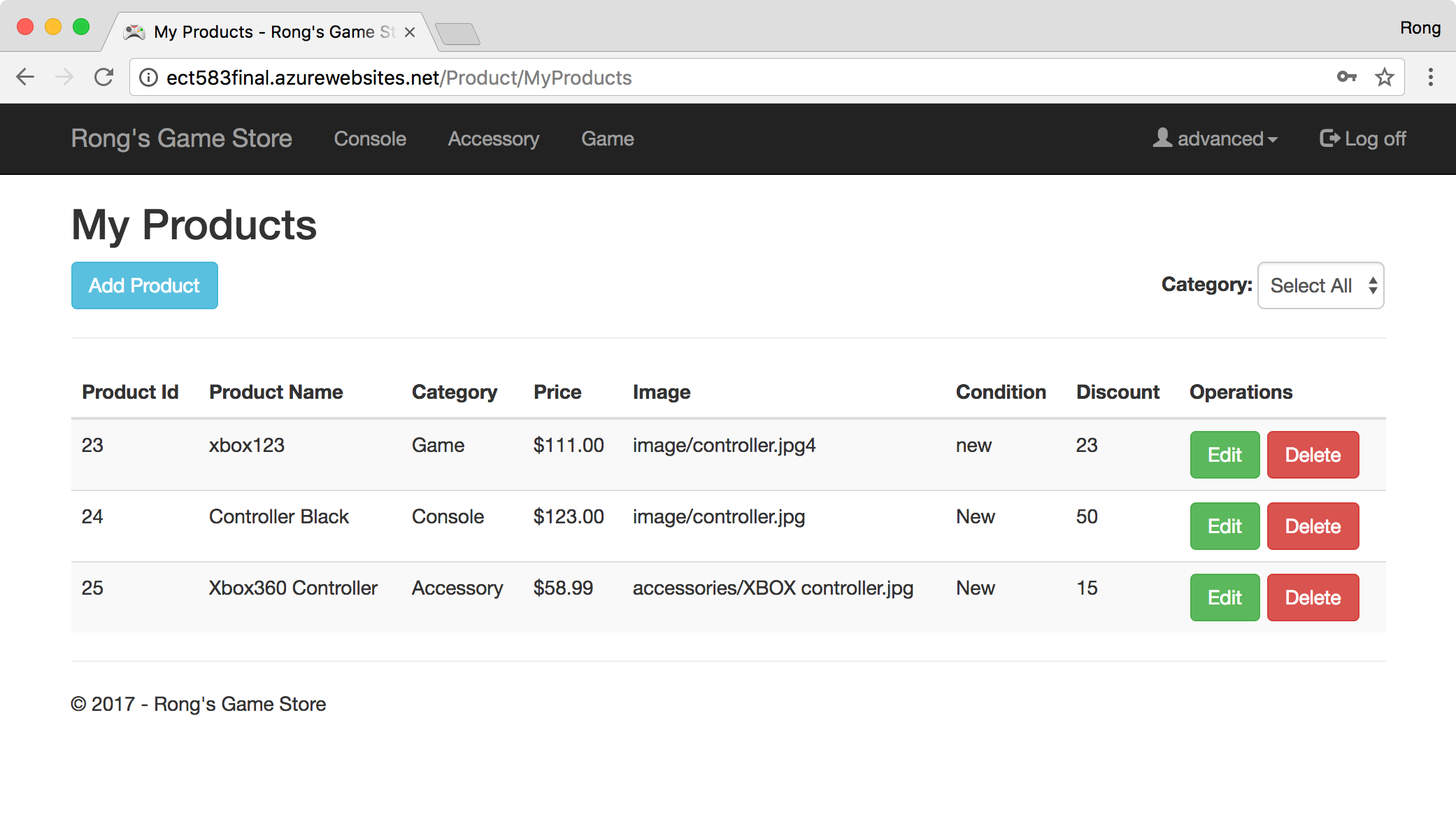The width and height of the screenshot is (1456, 820).
Task: Click the My Products heading
Action: point(194,225)
